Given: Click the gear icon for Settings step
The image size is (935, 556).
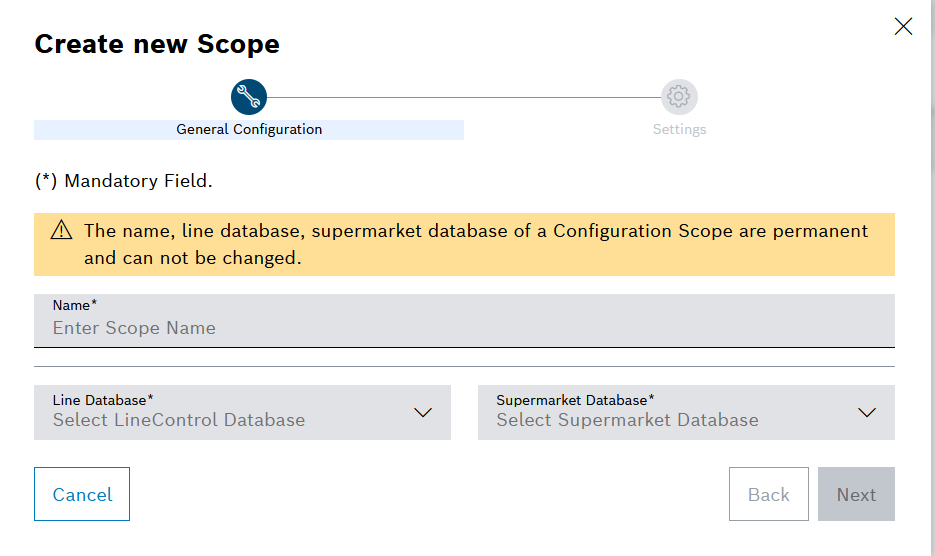Looking at the screenshot, I should pyautogui.click(x=679, y=97).
